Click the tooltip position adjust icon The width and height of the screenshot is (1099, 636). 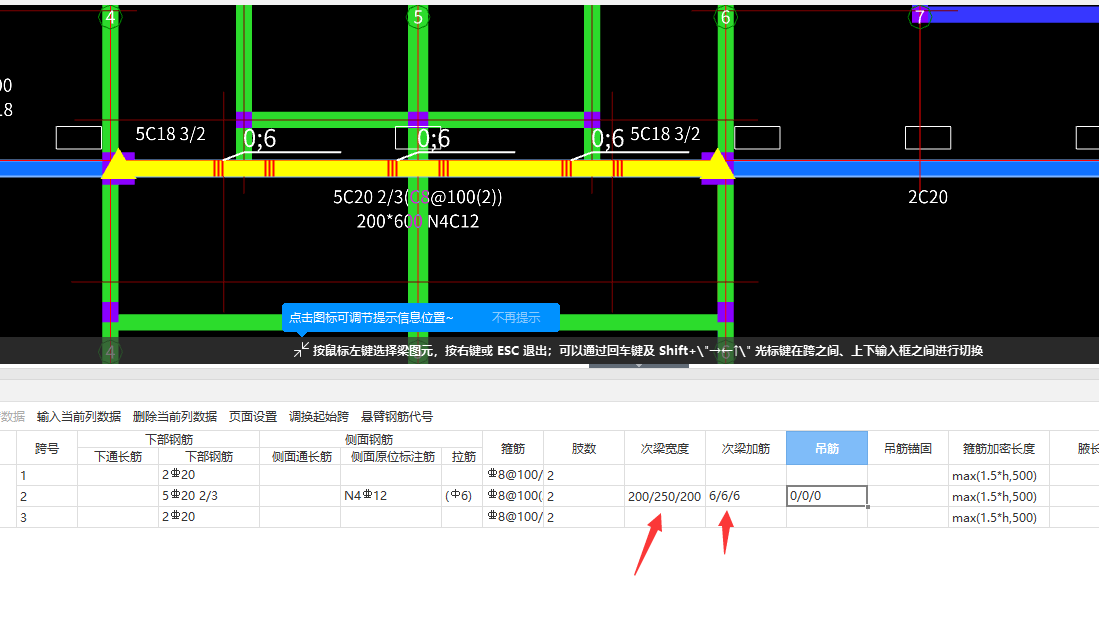click(x=301, y=349)
